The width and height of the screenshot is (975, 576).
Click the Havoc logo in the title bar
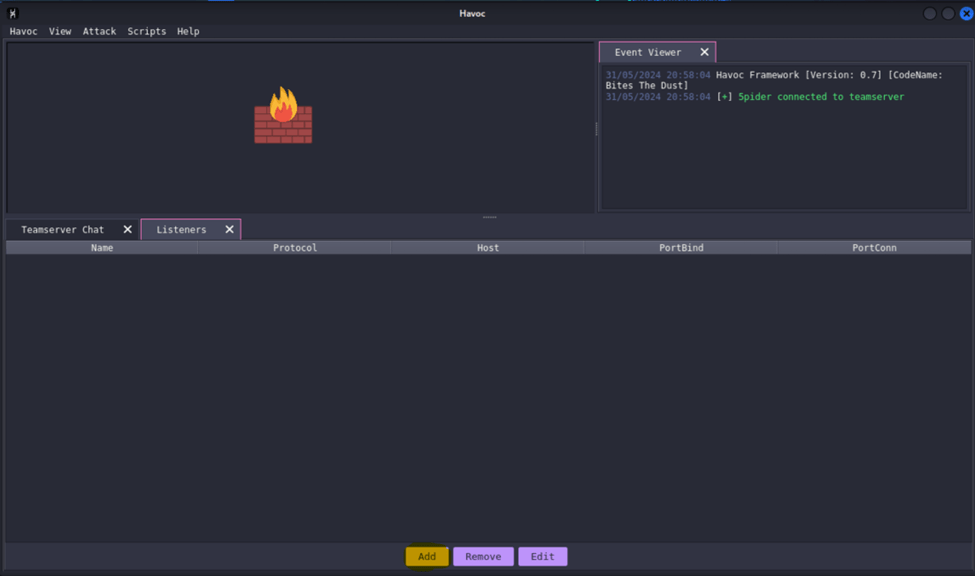click(13, 13)
